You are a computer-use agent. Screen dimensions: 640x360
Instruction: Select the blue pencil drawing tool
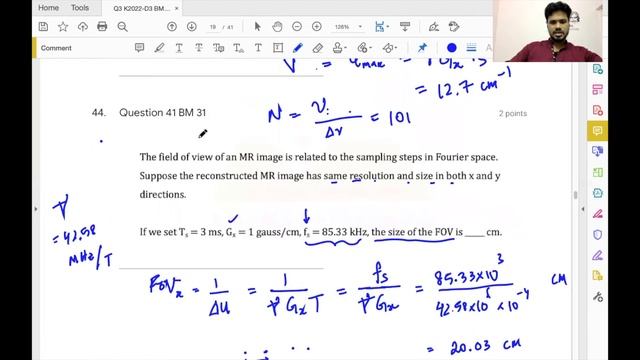[x=298, y=48]
